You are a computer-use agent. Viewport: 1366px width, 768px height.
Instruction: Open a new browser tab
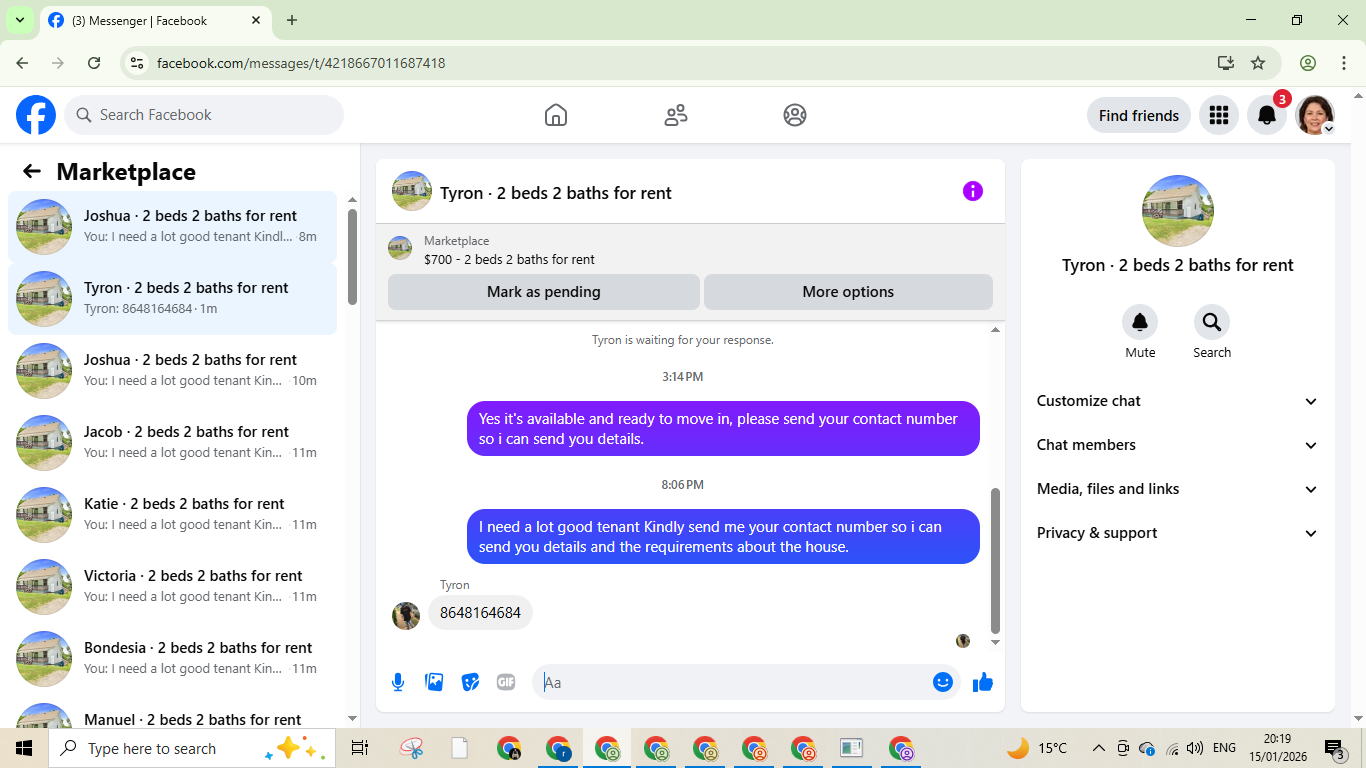pos(292,20)
